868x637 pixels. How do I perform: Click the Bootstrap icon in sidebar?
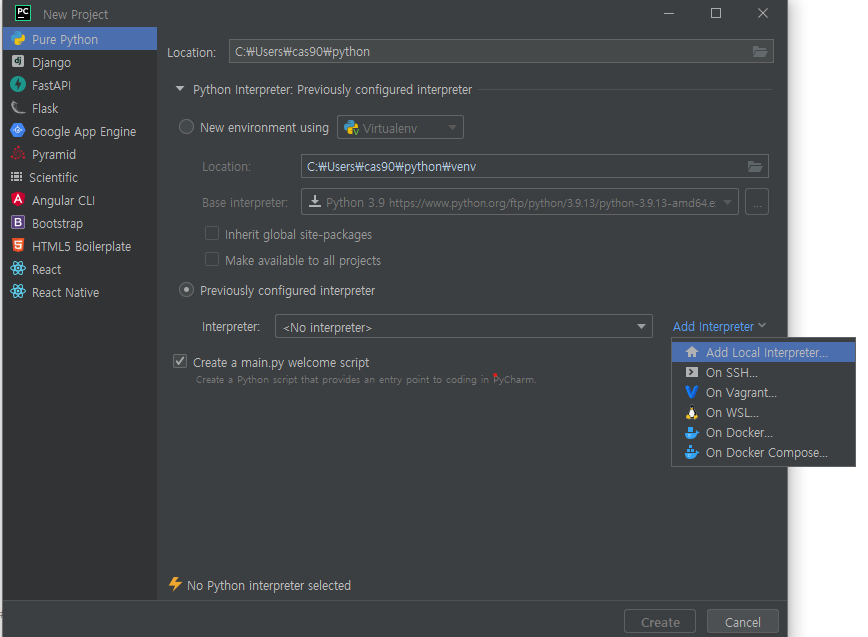point(18,222)
